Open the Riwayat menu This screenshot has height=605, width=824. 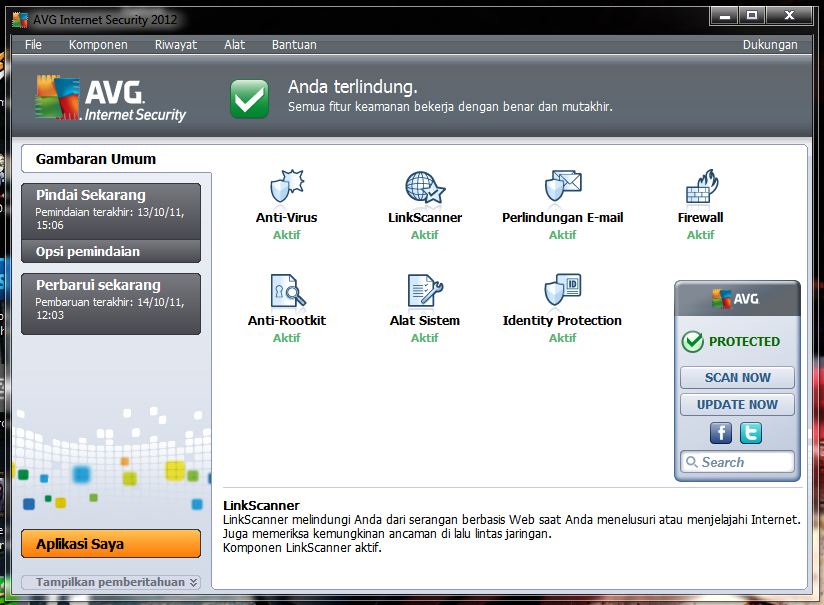coord(176,45)
